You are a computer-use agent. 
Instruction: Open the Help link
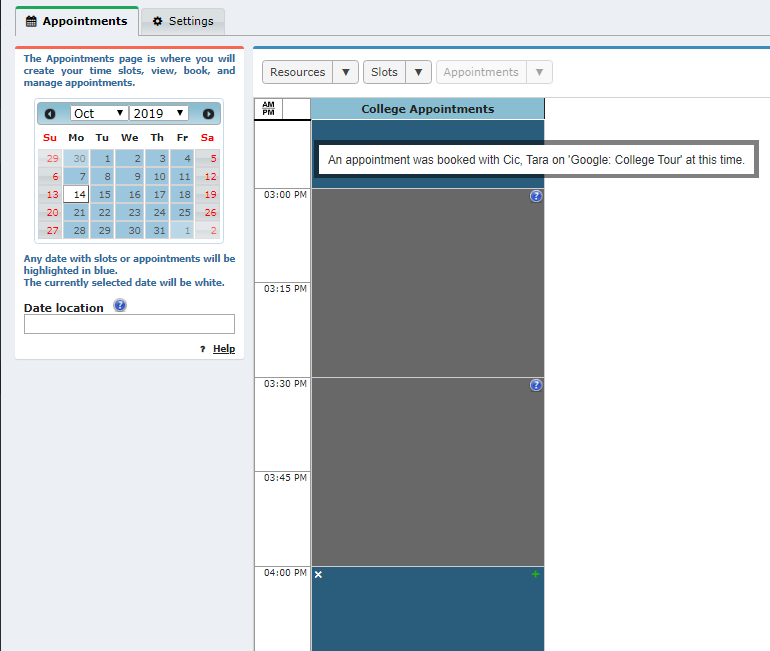[224, 349]
